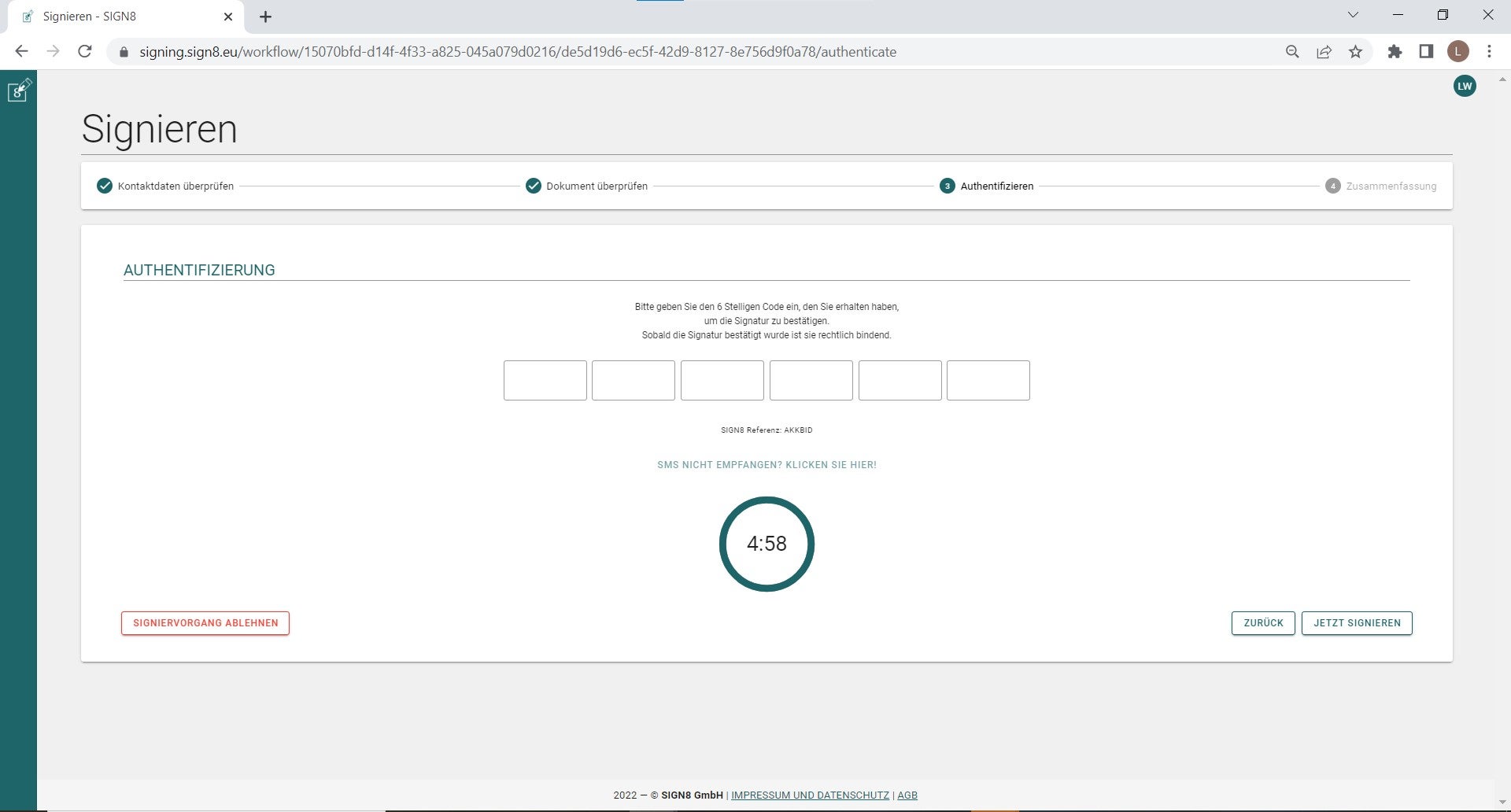The width and height of the screenshot is (1511, 812).
Task: Click Jetzt signieren button
Action: [1357, 623]
